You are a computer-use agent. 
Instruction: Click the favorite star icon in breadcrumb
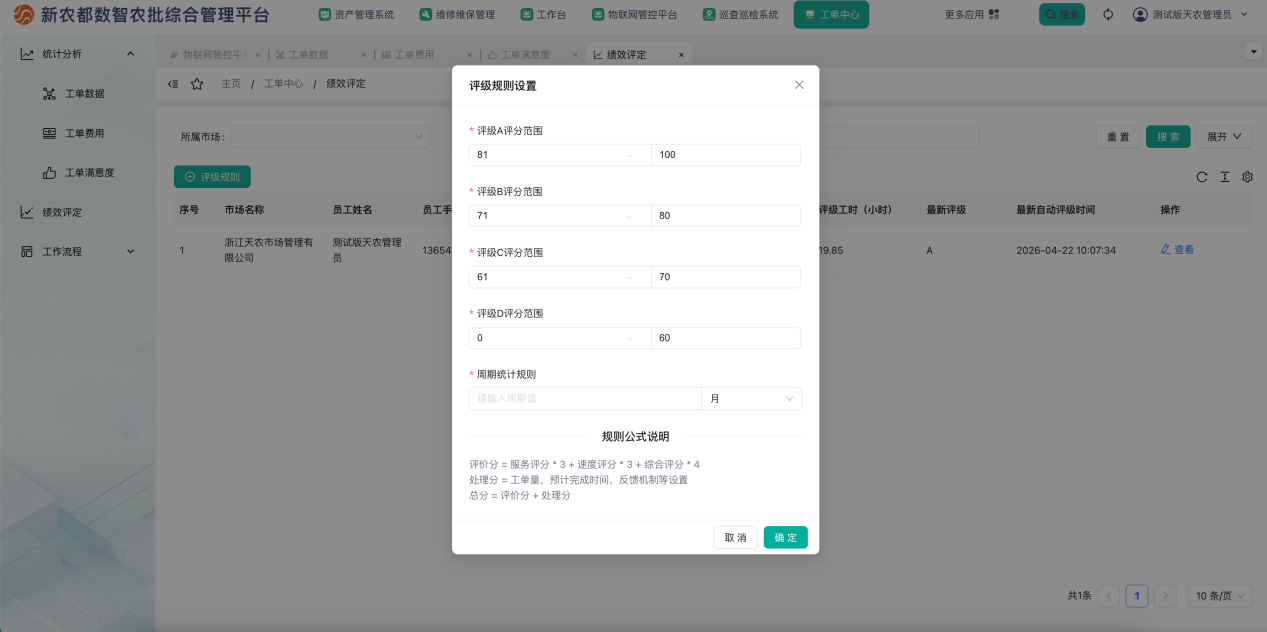point(197,84)
